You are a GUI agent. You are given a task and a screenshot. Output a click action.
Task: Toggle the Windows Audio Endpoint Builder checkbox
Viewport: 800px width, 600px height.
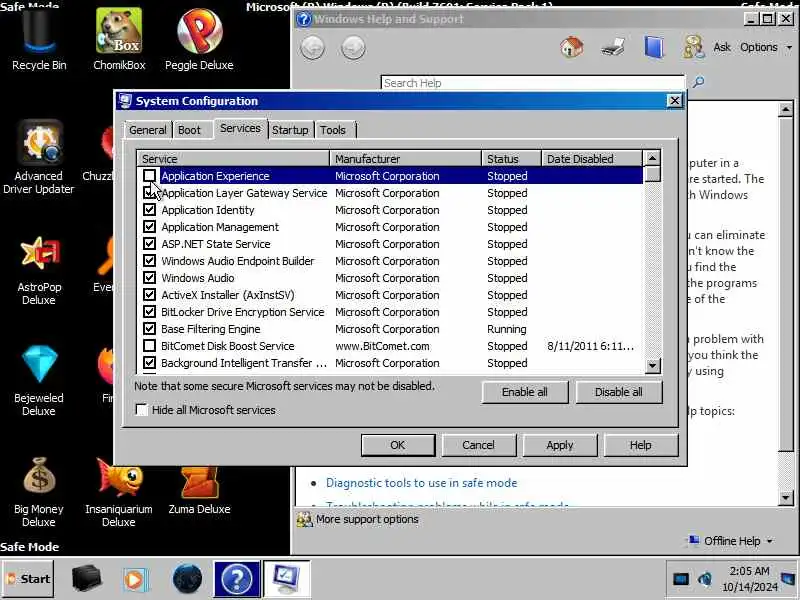click(x=149, y=261)
